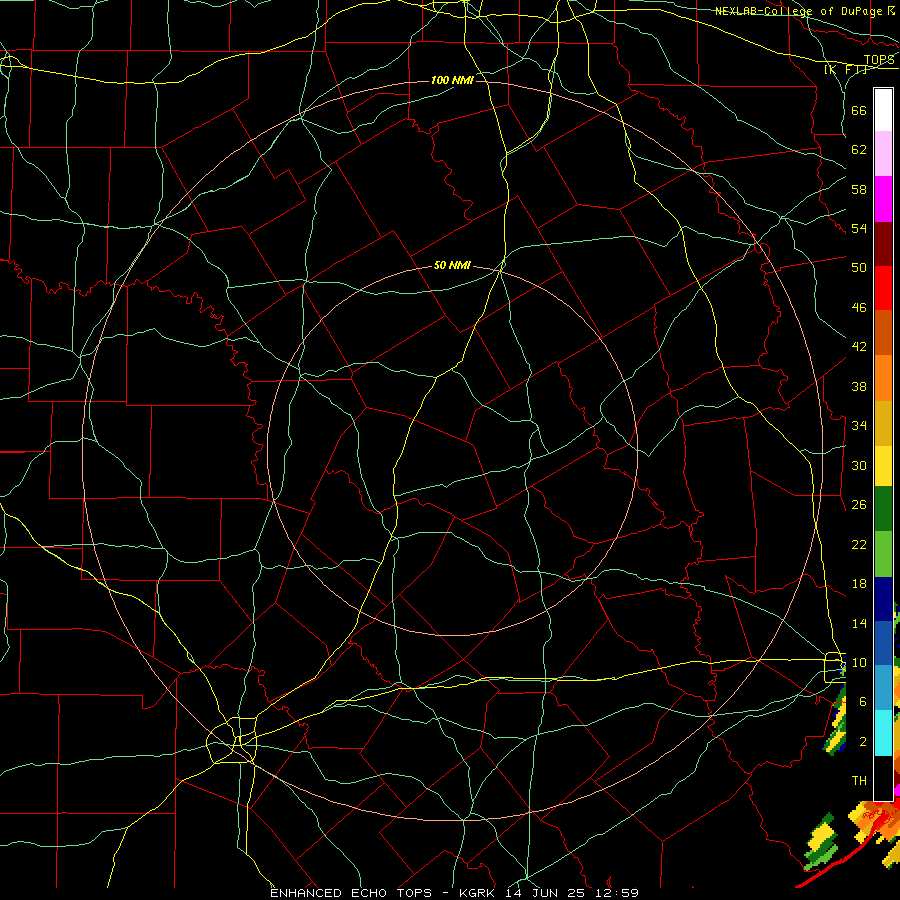The width and height of the screenshot is (900, 900).
Task: Click the legend value '66'
Action: [x=859, y=110]
